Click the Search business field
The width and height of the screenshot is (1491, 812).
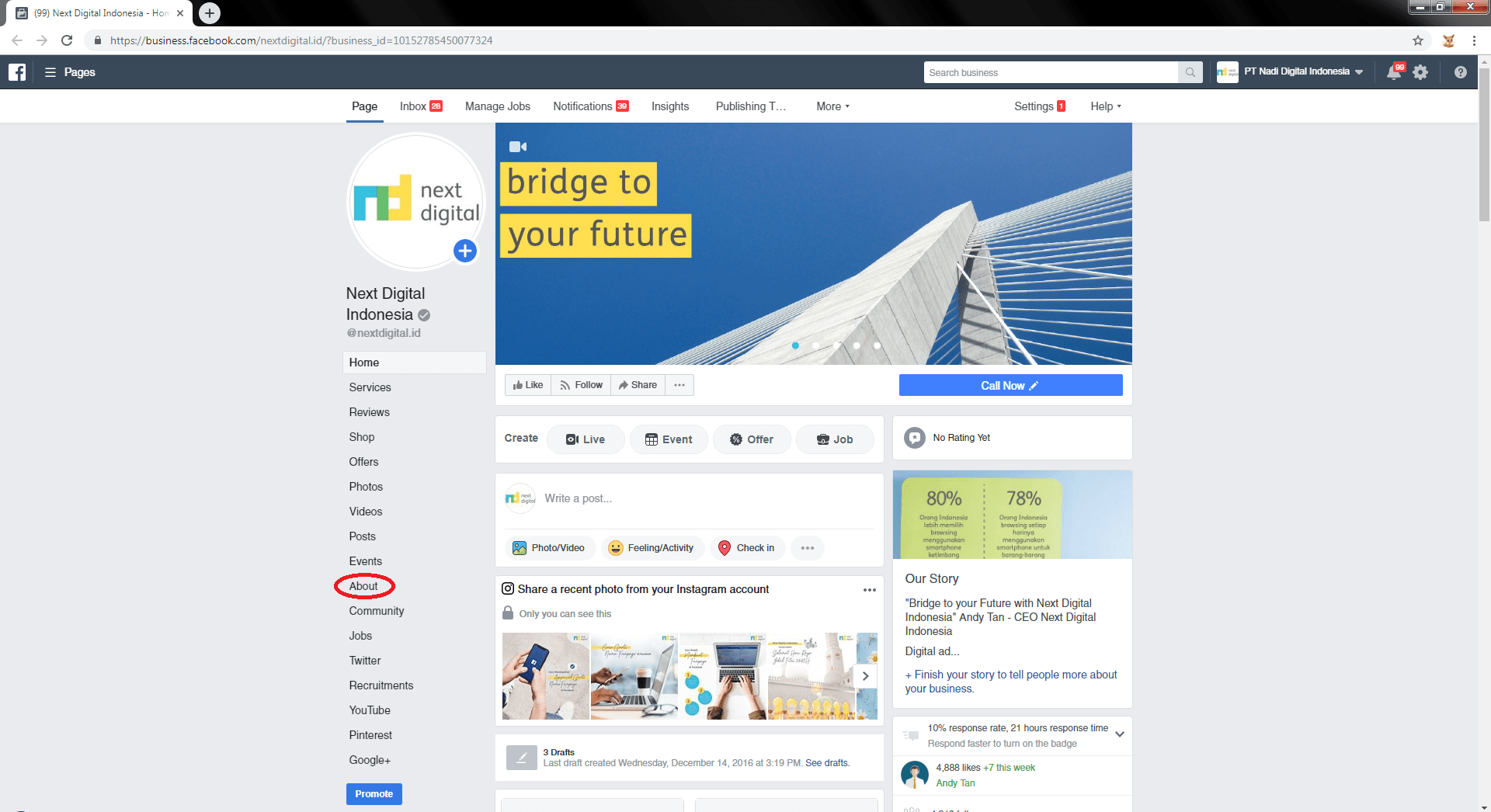(1051, 72)
